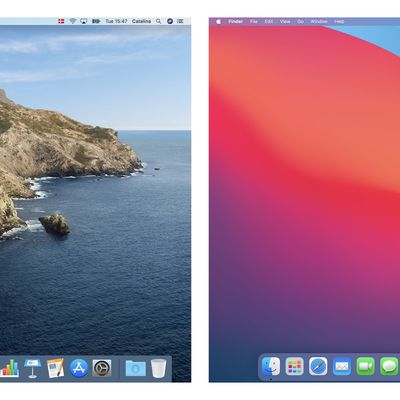Open the Trash in the Catalina dock
The width and height of the screenshot is (400, 400).
158,368
